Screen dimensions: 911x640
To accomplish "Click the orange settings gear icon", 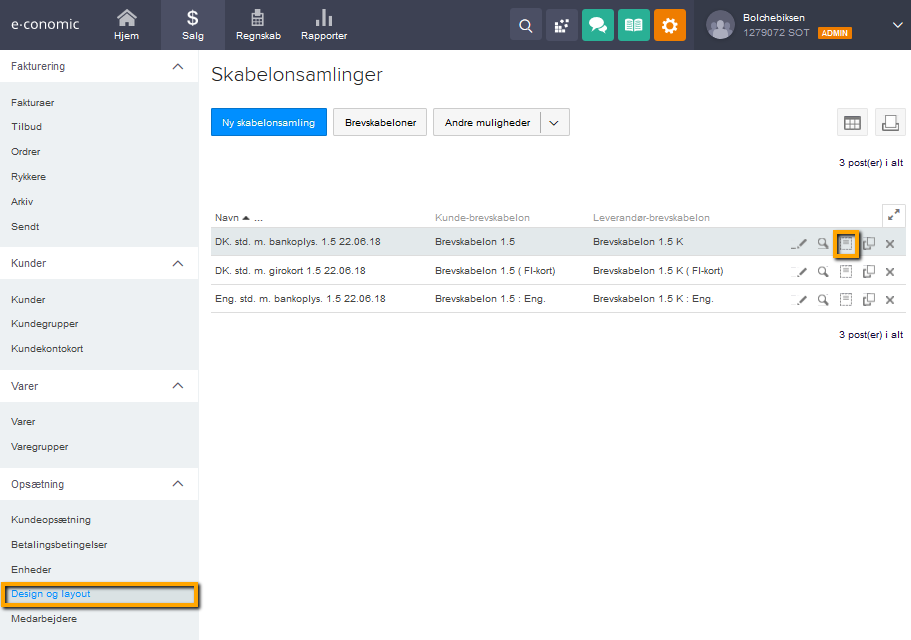I will pos(669,25).
